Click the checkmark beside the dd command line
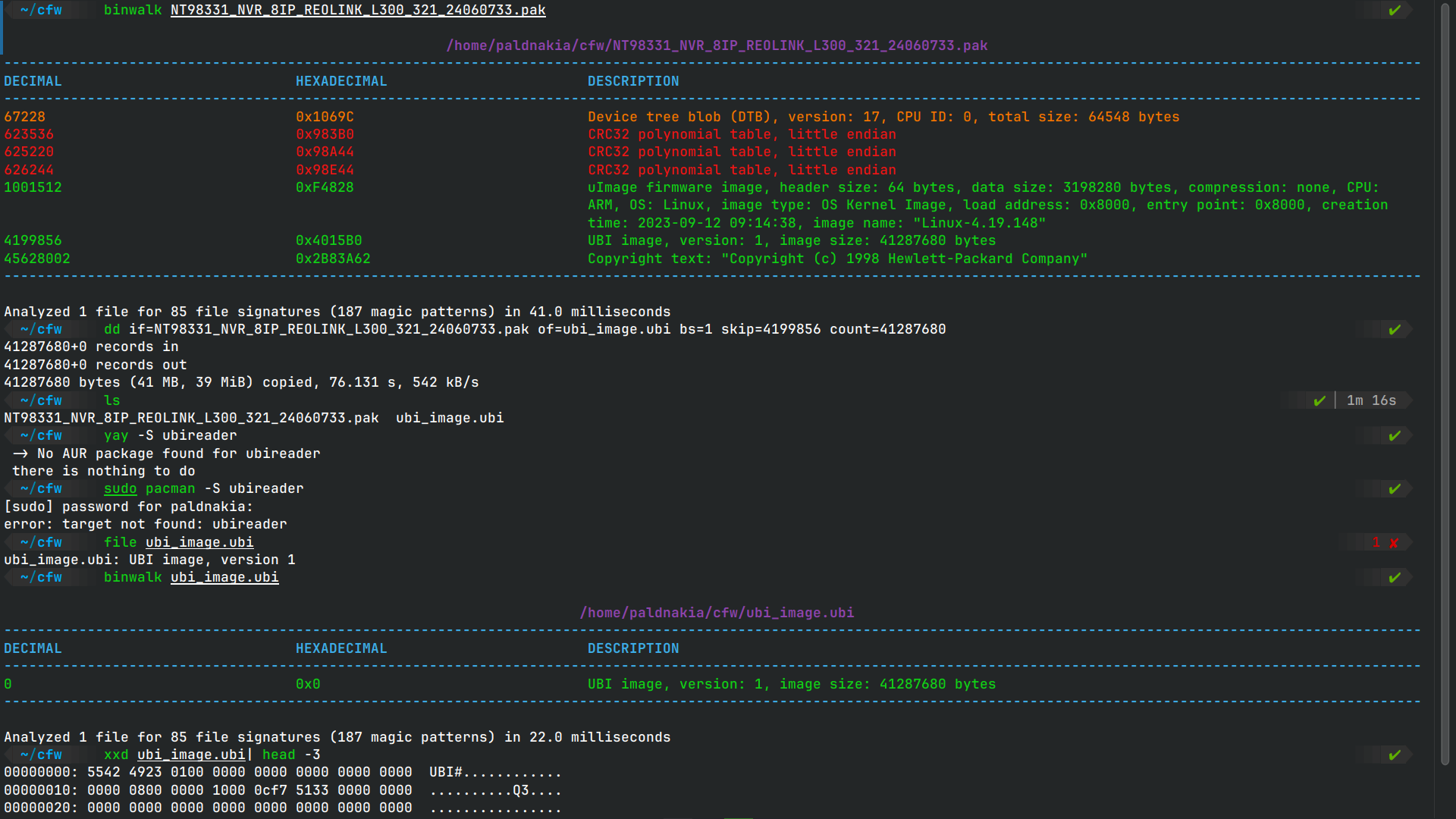Image resolution: width=1456 pixels, height=819 pixels. point(1394,330)
